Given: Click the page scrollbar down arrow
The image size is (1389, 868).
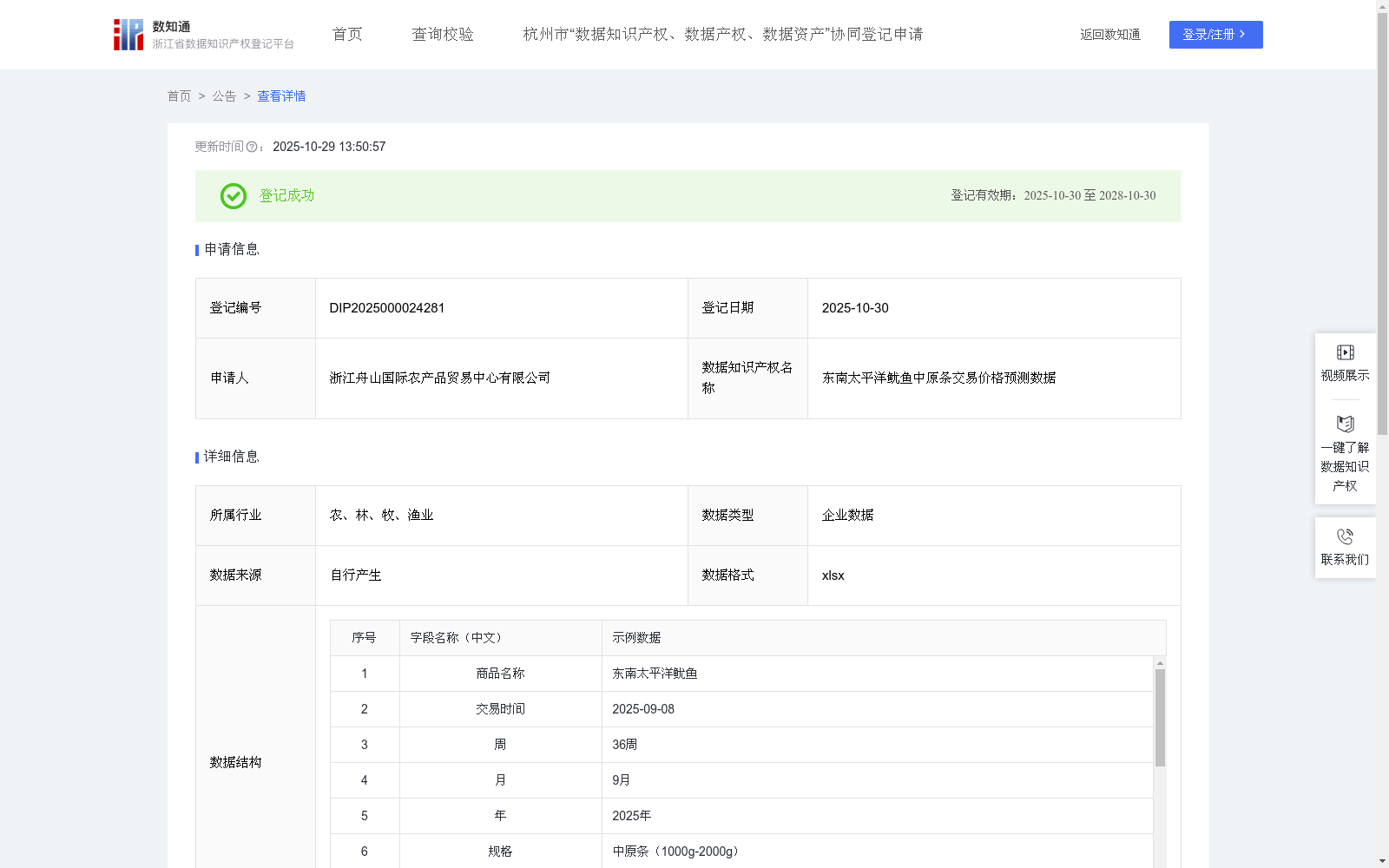Looking at the screenshot, I should click(x=1382, y=861).
